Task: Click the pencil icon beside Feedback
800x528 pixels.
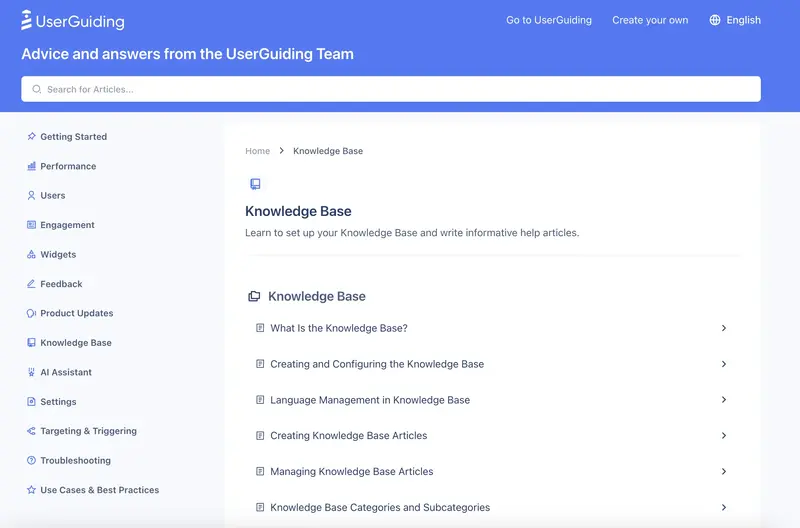Action: pos(31,284)
